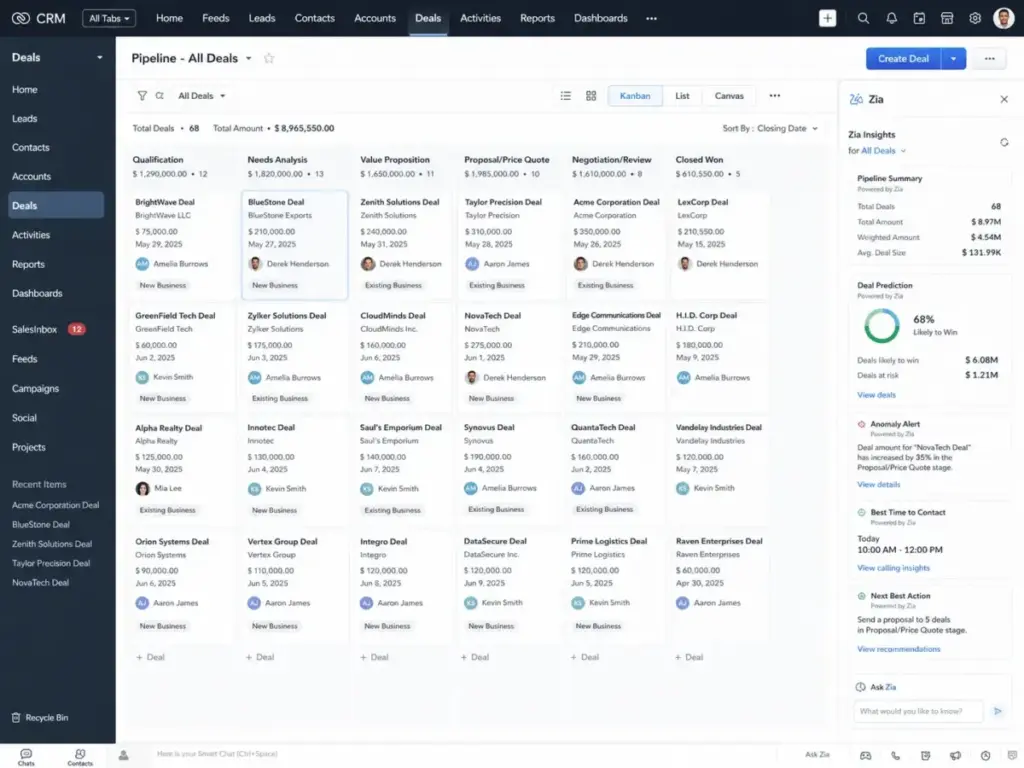The width and height of the screenshot is (1024, 768).
Task: Open the marketplace store icon
Action: pyautogui.click(x=947, y=18)
